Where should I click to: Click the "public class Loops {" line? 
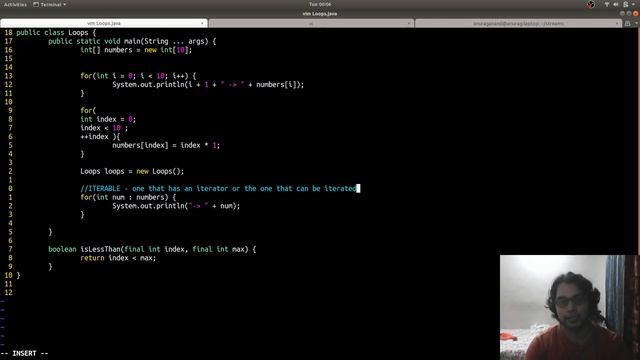point(56,33)
